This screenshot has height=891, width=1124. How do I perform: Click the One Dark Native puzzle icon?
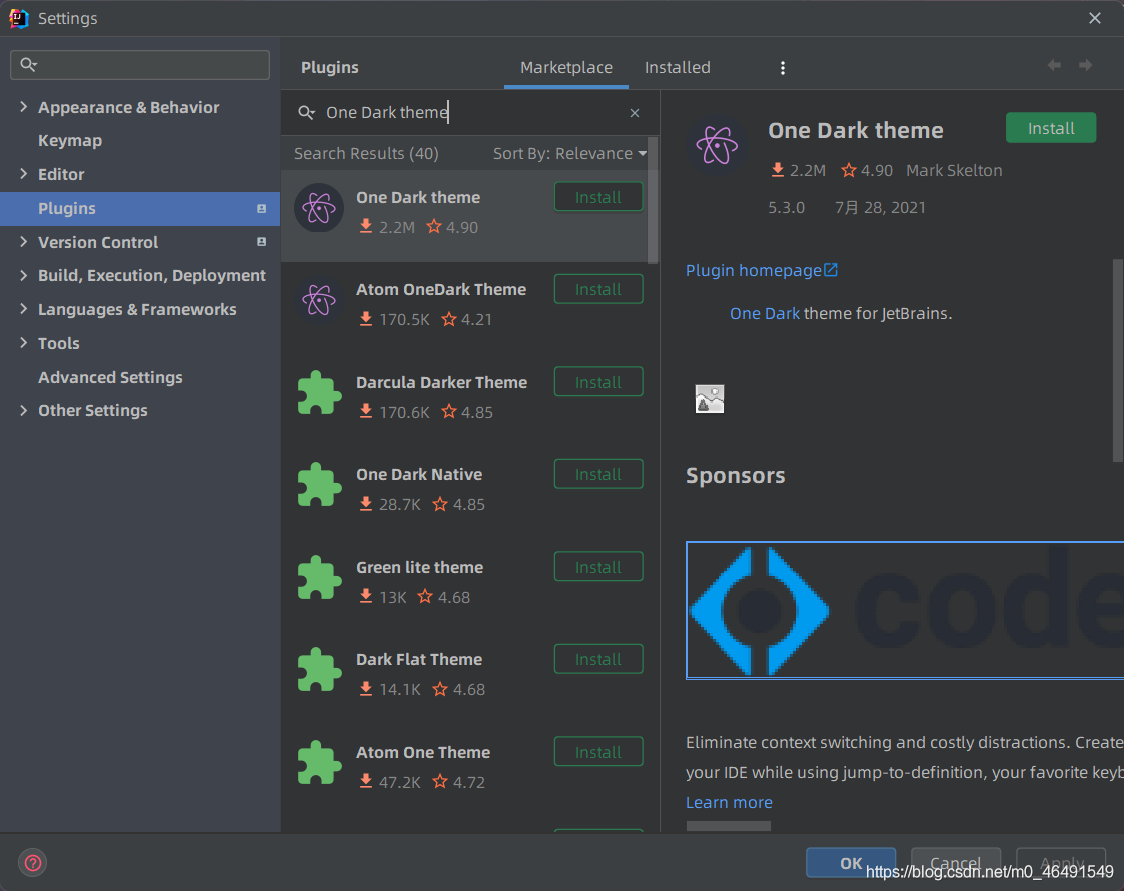(x=319, y=485)
